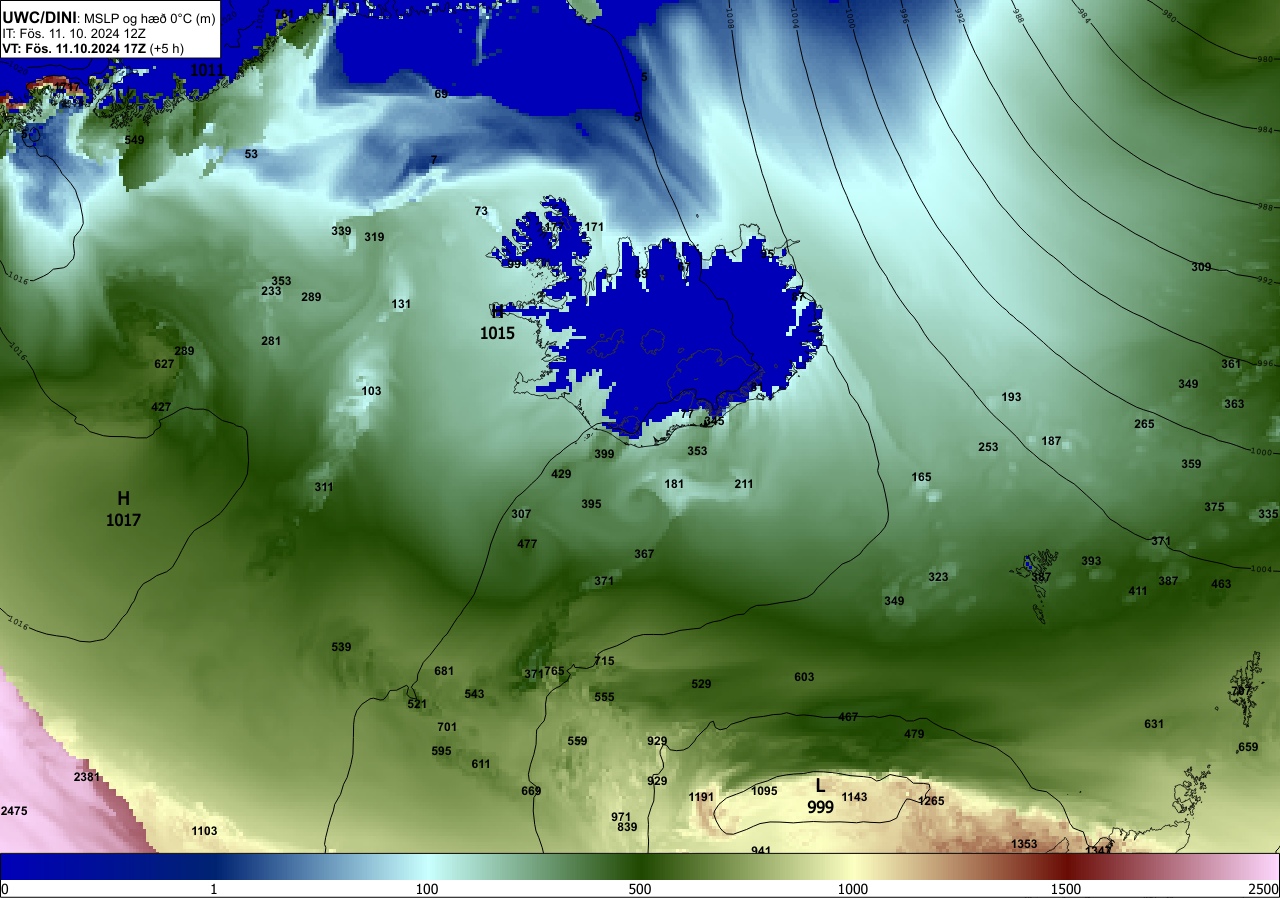The image size is (1280, 898).
Task: Pick the 309 value
Action: pos(1201,267)
